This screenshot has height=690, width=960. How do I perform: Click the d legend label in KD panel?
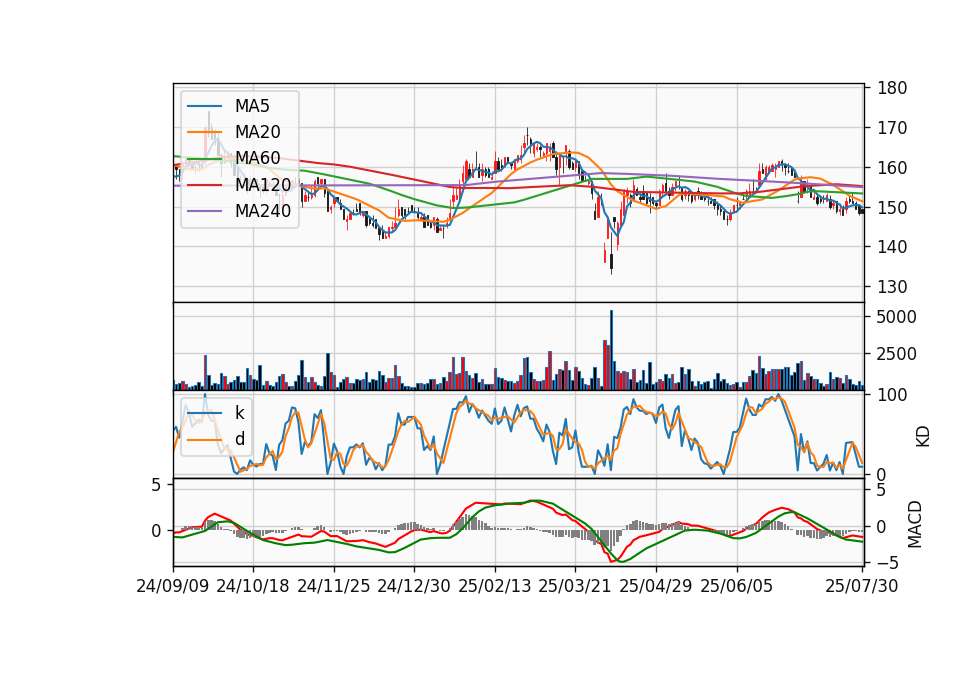click(x=240, y=439)
